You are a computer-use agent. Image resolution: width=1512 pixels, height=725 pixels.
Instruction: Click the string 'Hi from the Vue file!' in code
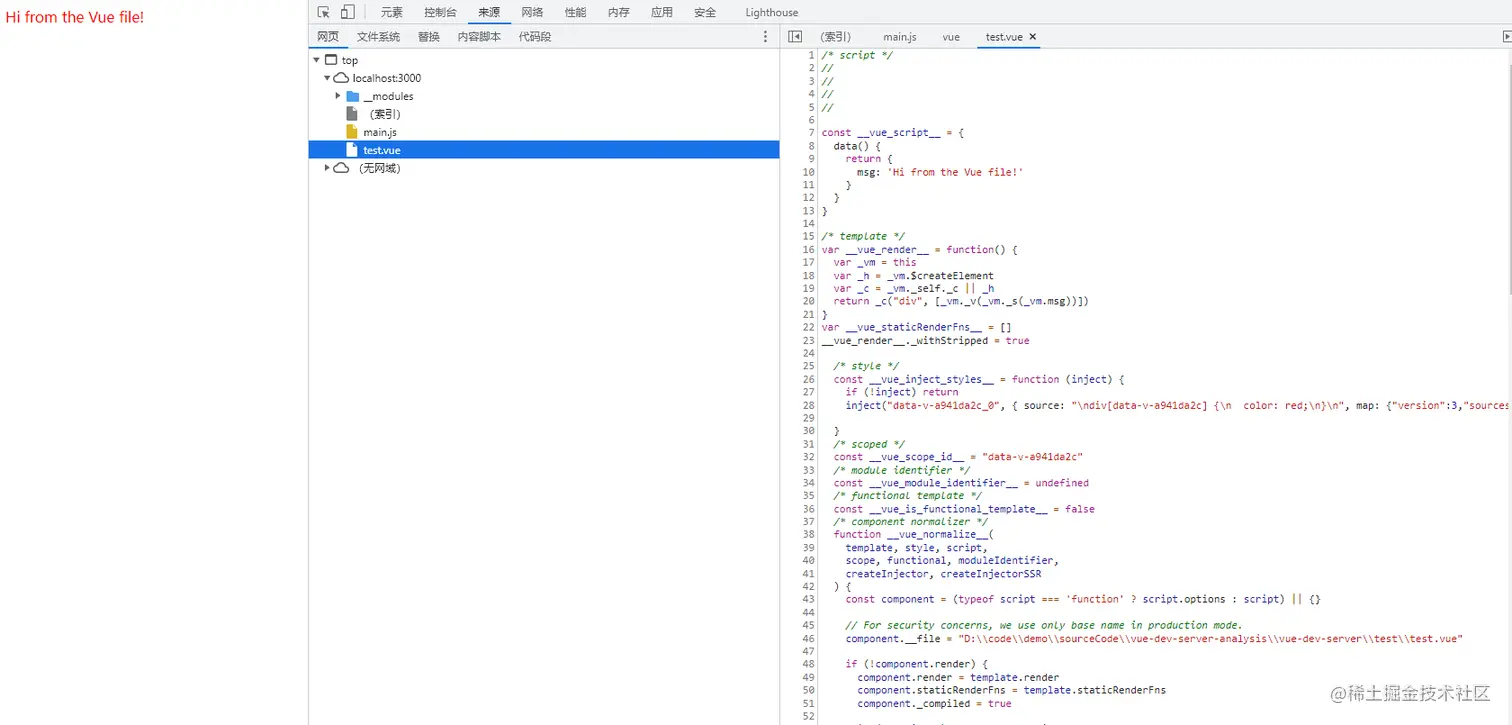click(957, 172)
